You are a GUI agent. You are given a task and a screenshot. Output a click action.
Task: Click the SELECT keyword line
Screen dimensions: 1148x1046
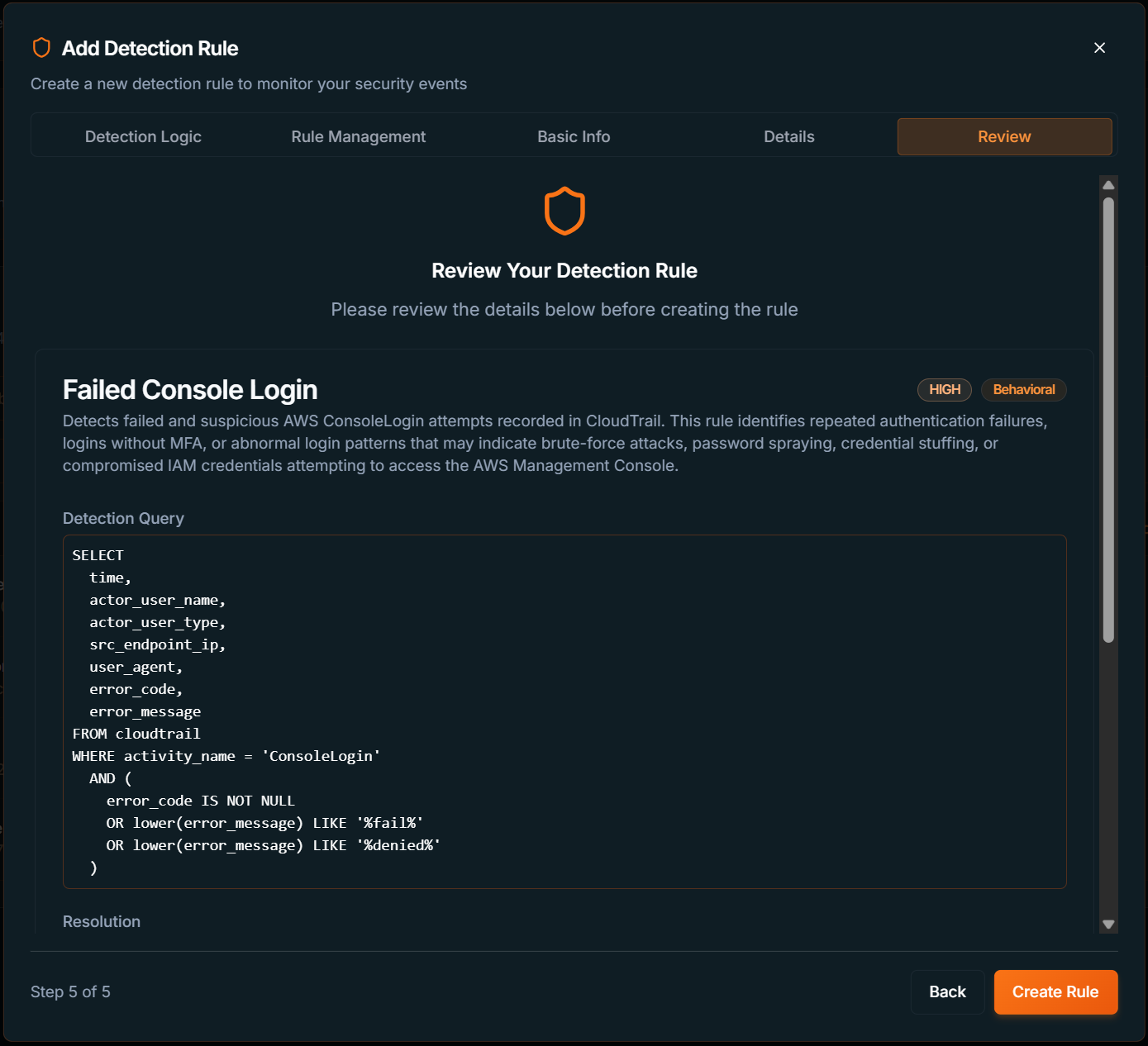pyautogui.click(x=98, y=555)
